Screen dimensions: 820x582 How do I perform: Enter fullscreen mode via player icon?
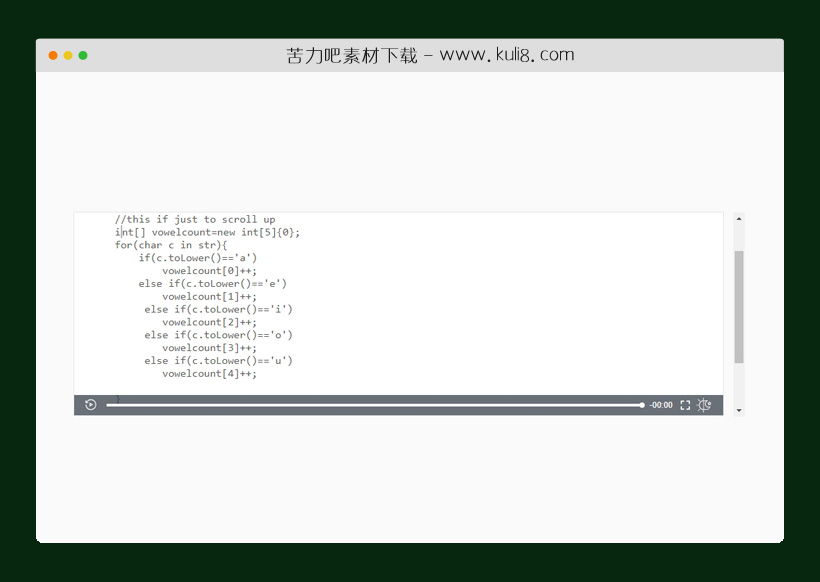click(685, 405)
